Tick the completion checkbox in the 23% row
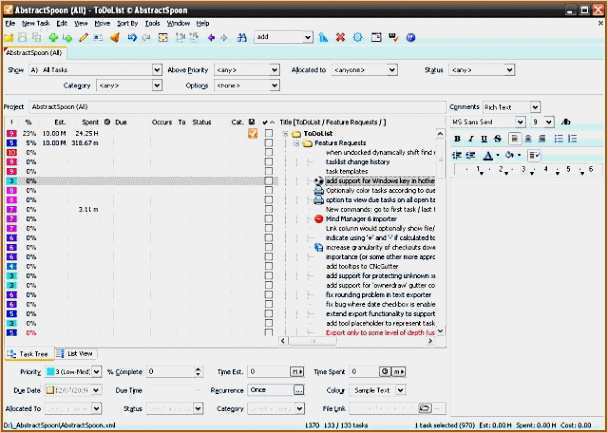 (x=268, y=134)
